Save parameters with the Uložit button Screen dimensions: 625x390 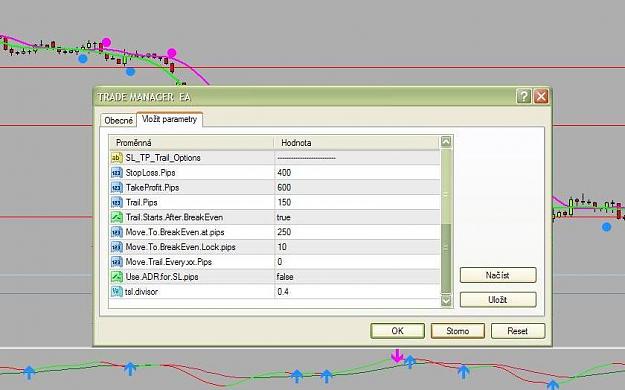(498, 299)
